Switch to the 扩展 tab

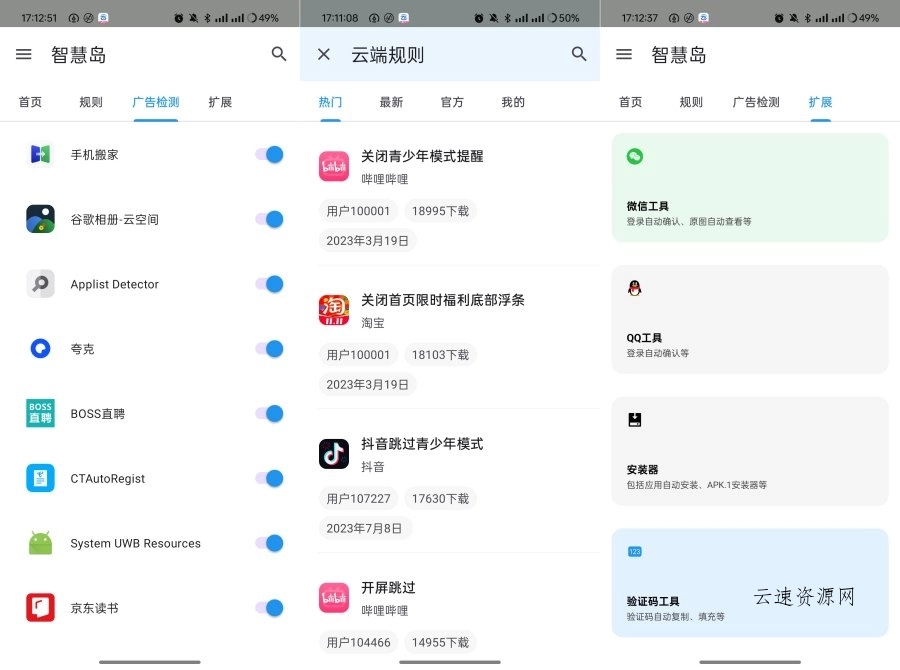(820, 101)
